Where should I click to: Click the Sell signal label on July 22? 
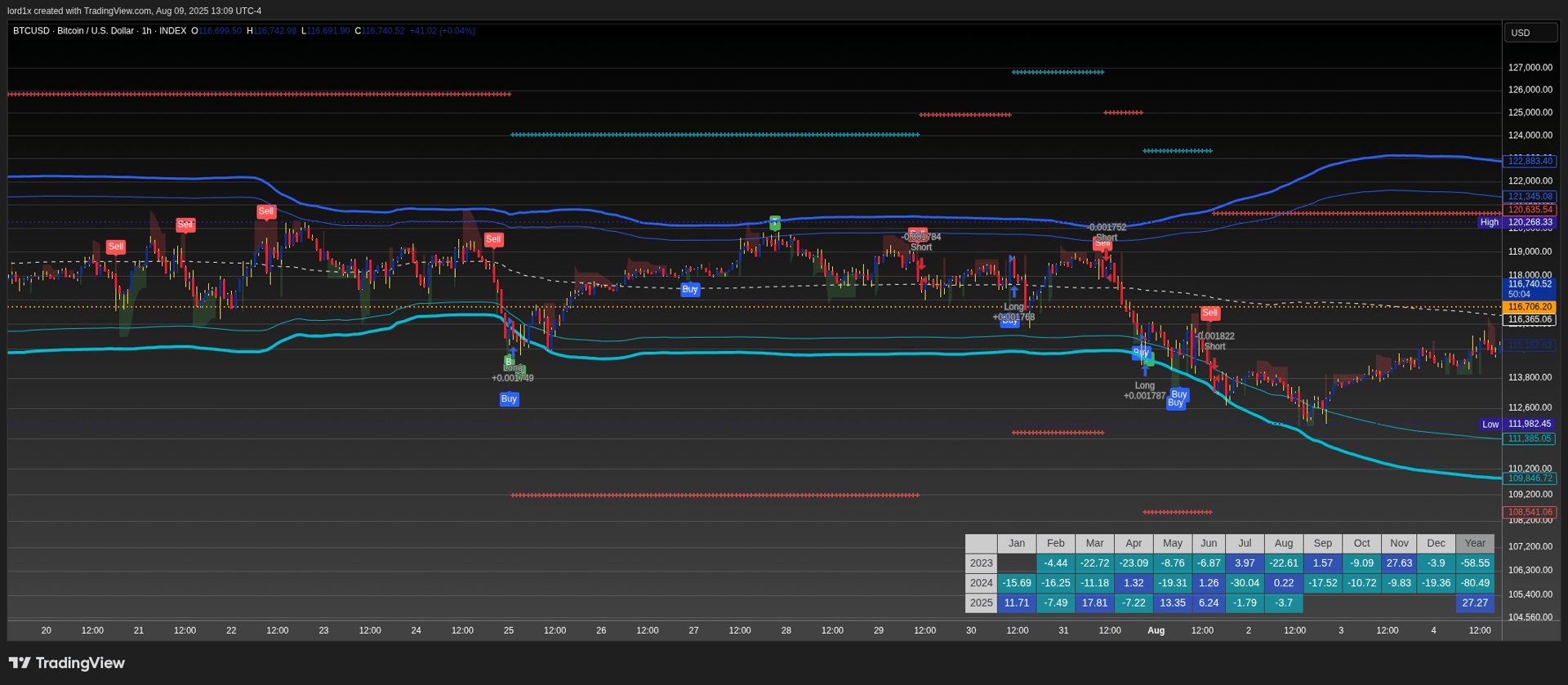pyautogui.click(x=266, y=211)
